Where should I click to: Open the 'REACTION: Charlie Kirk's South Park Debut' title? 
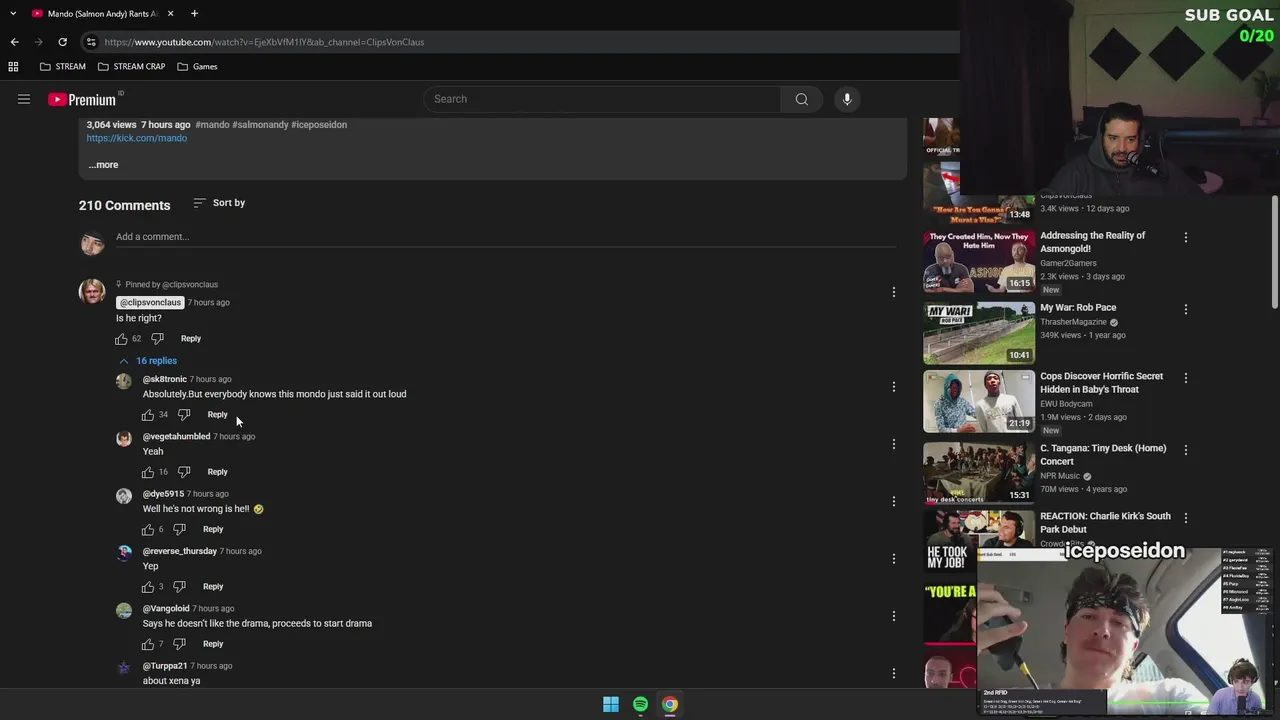(1105, 523)
